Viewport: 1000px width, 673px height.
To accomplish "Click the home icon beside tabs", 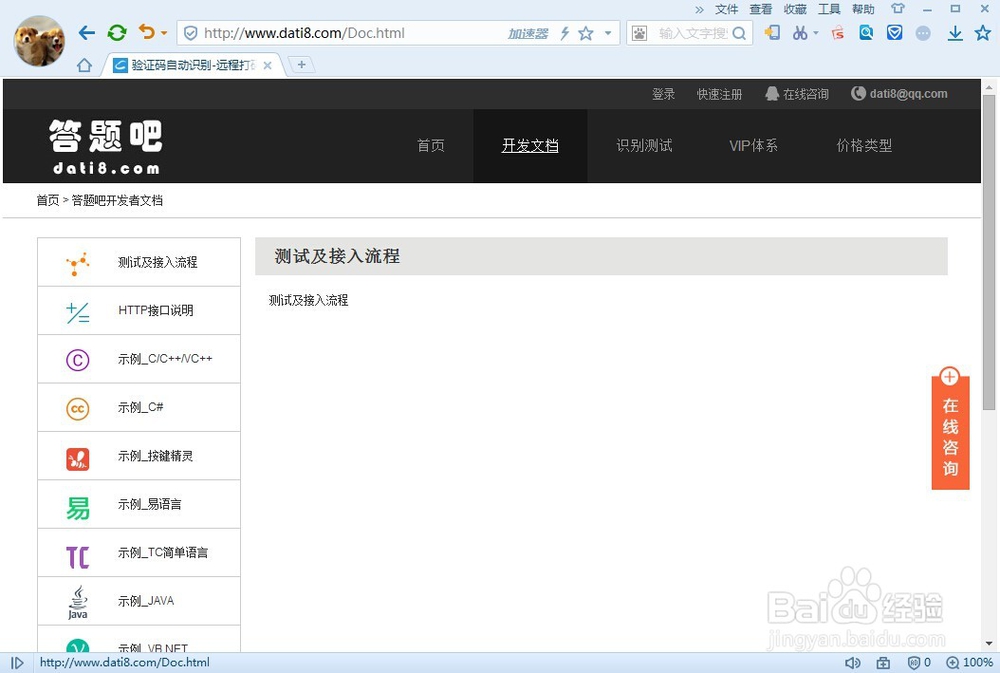I will tap(84, 65).
